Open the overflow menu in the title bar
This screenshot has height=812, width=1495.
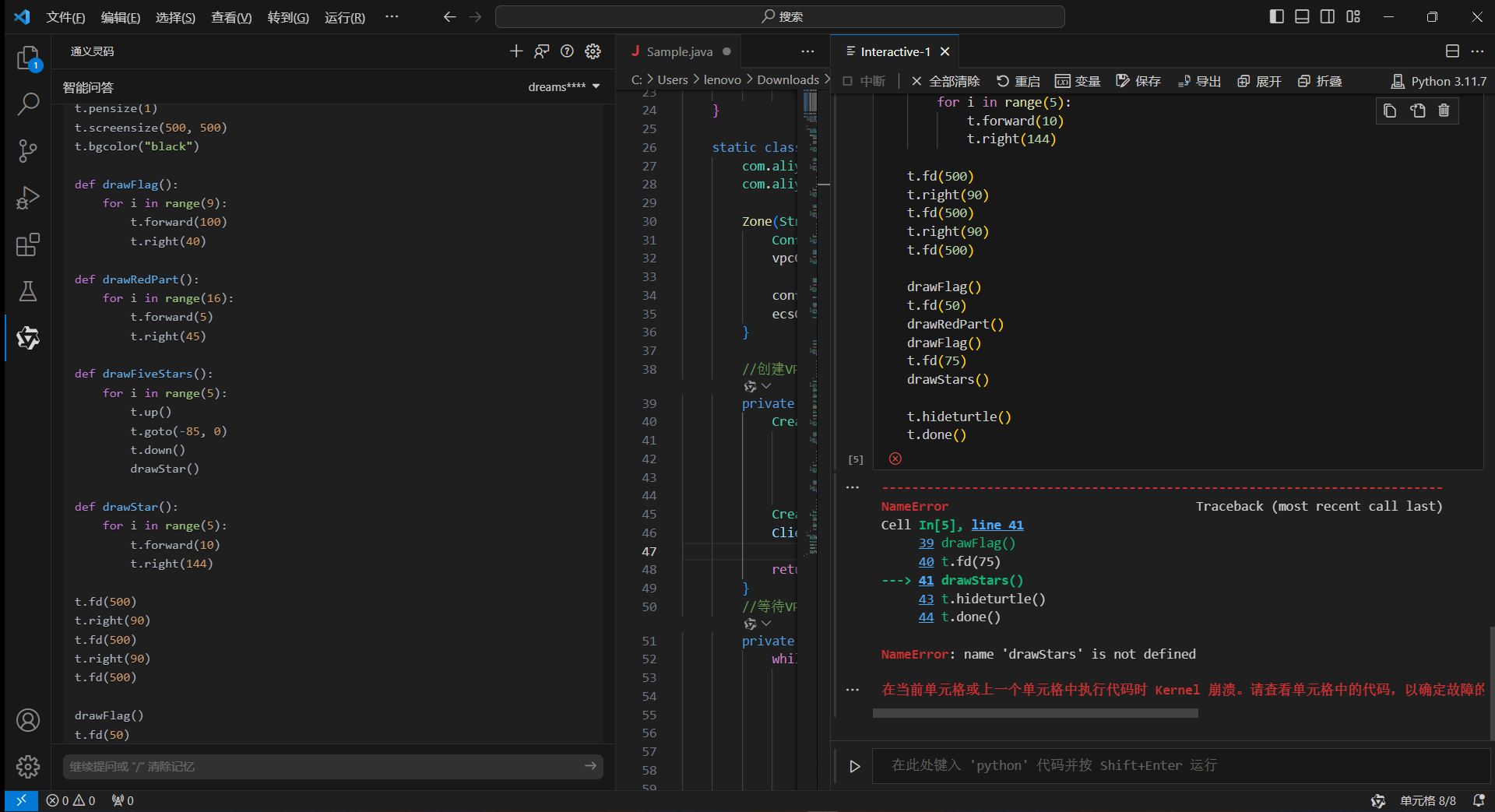coord(392,17)
